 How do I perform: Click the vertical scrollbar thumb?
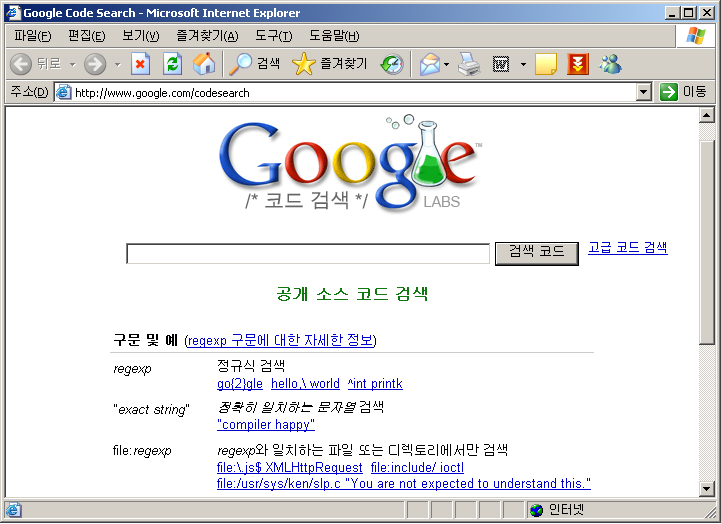pos(707,242)
